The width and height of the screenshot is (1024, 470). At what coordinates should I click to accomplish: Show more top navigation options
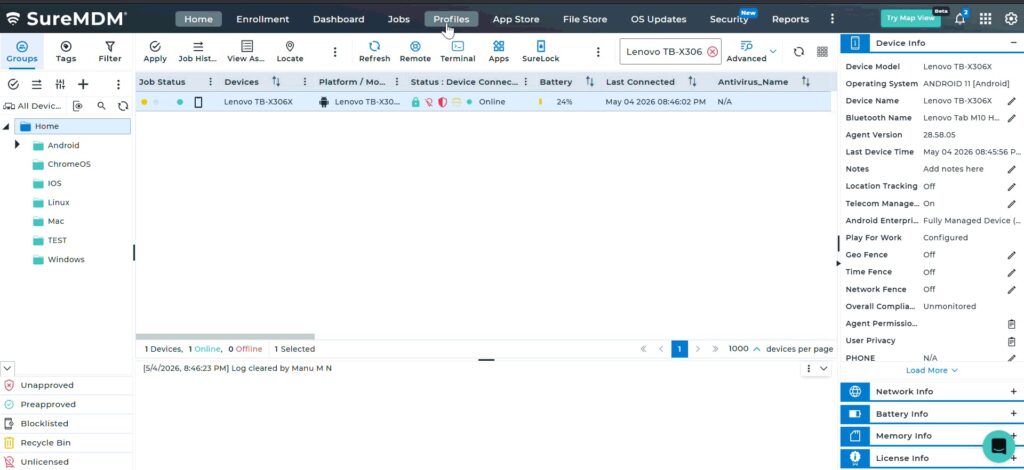click(832, 19)
